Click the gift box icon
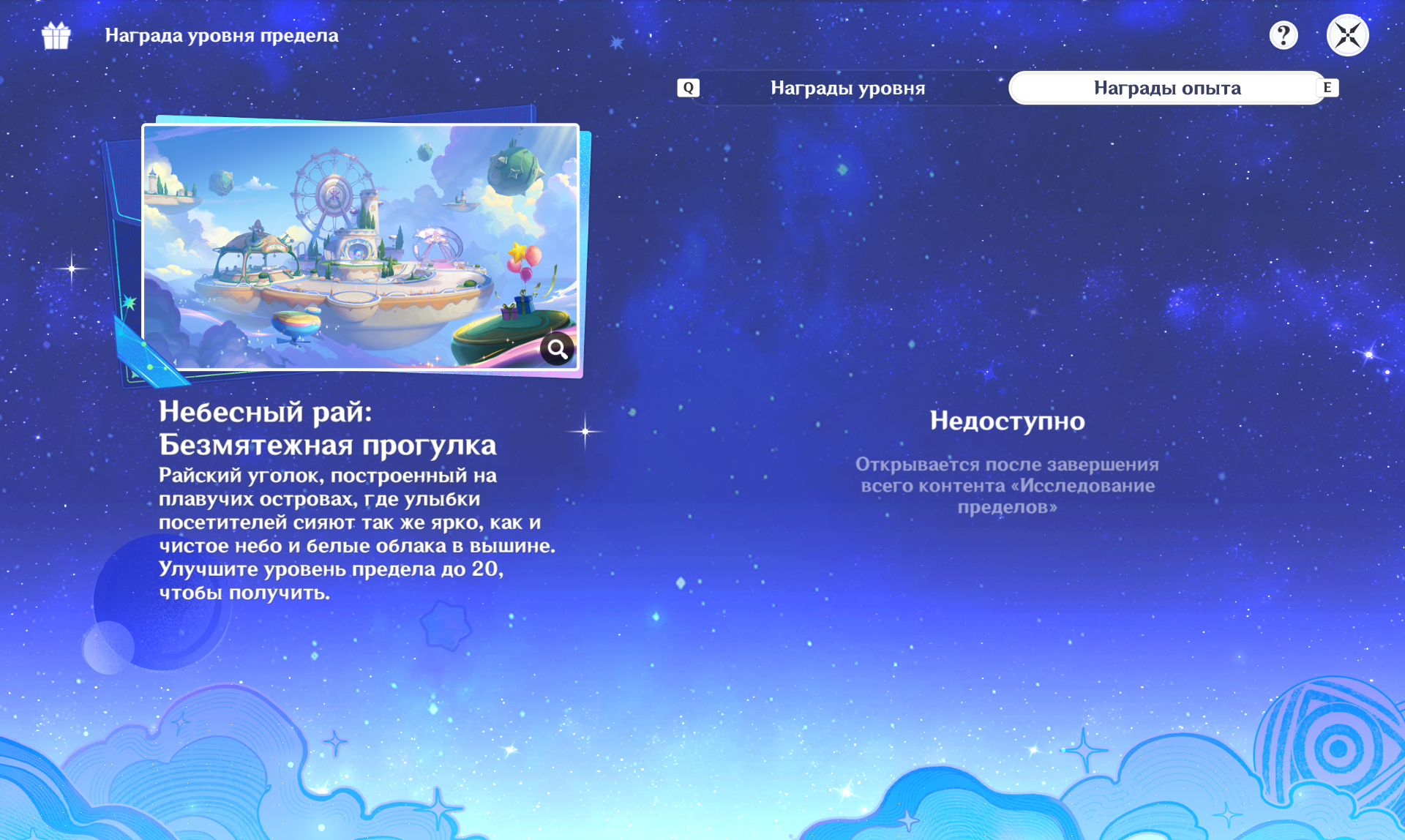The width and height of the screenshot is (1405, 840). (56, 35)
